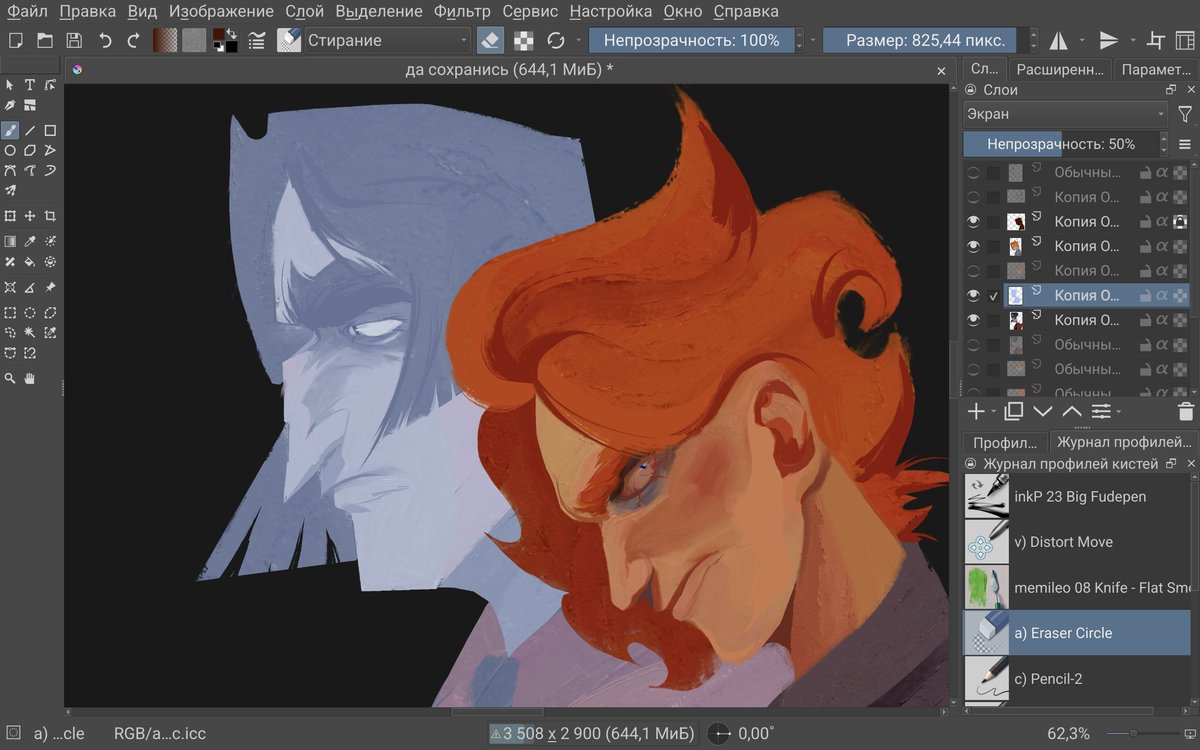Click the image size status bar button
This screenshot has height=750, width=1200.
click(592, 734)
